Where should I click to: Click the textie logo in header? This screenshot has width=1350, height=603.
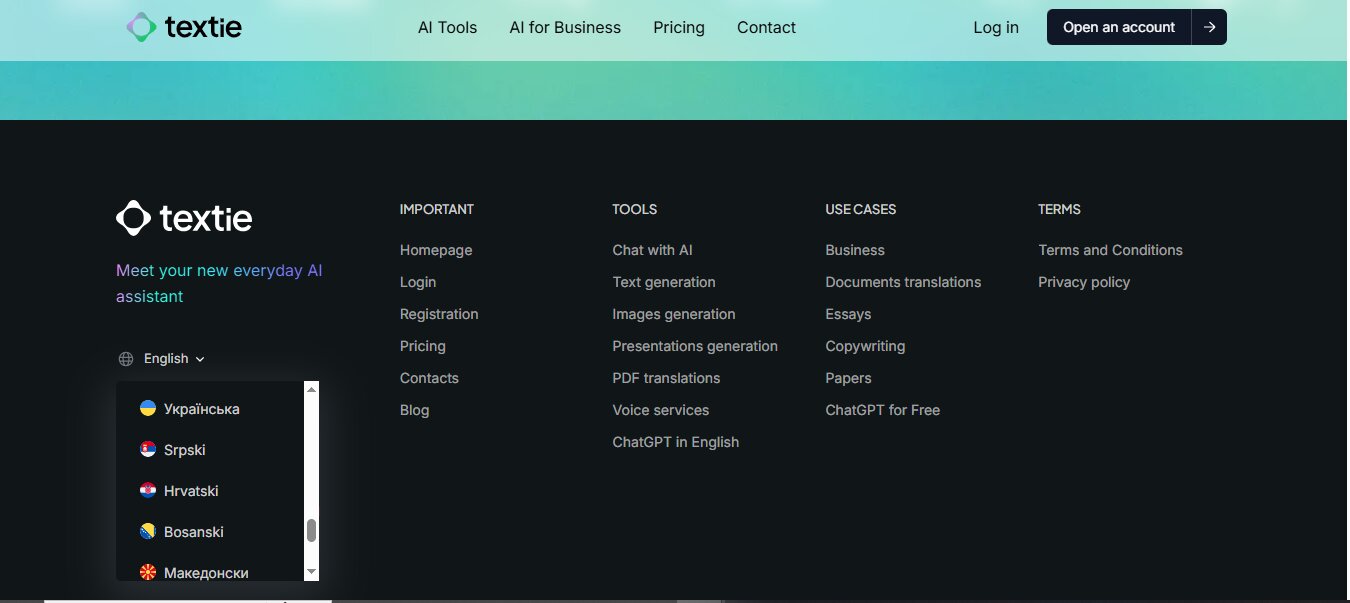pos(184,27)
